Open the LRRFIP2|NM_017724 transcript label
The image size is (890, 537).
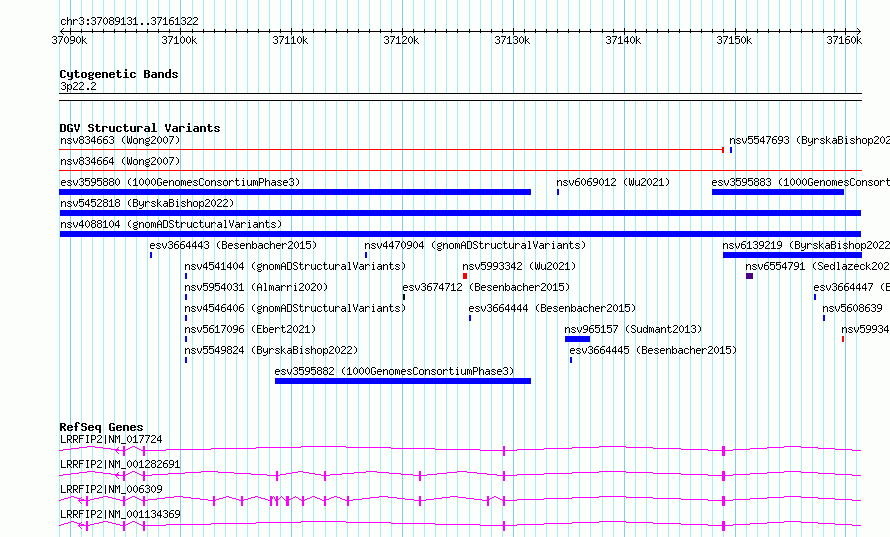111,439
